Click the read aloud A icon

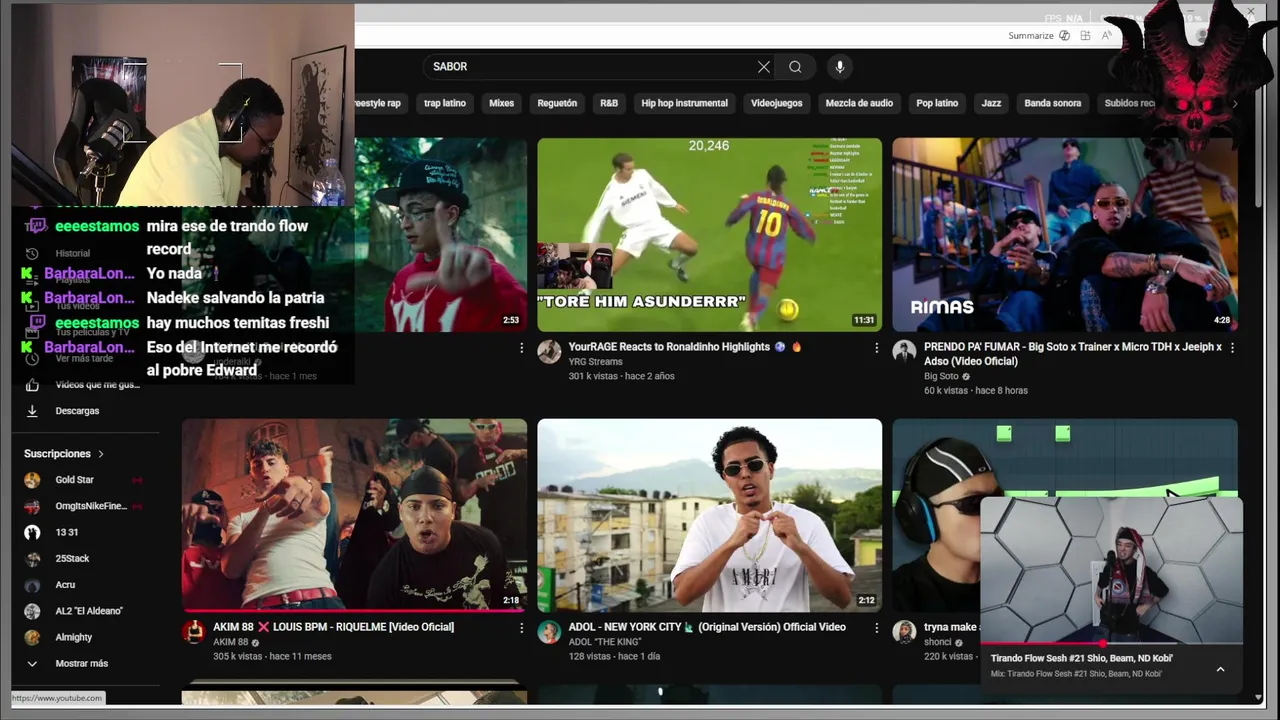(1106, 36)
